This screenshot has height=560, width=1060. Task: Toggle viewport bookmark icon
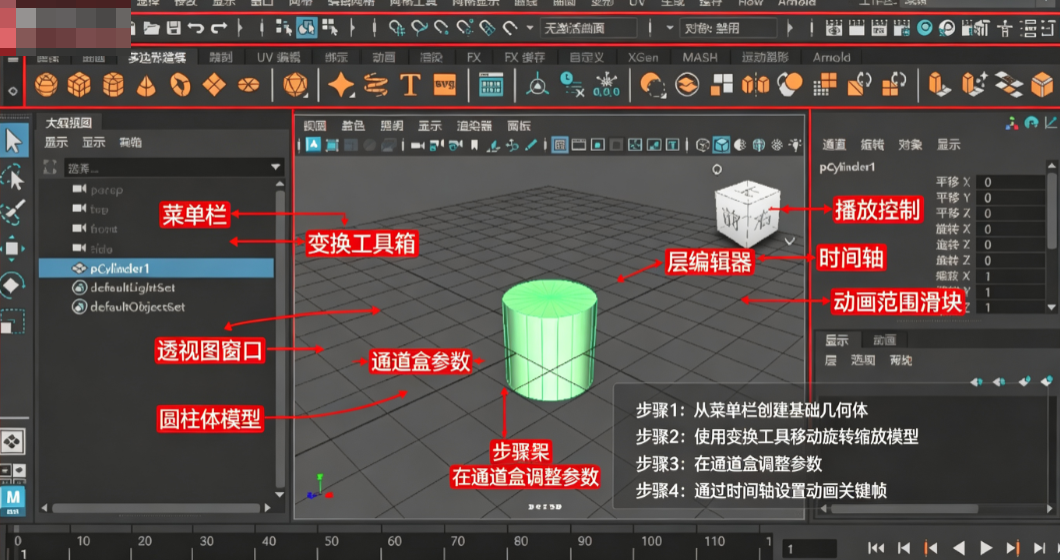click(475, 145)
